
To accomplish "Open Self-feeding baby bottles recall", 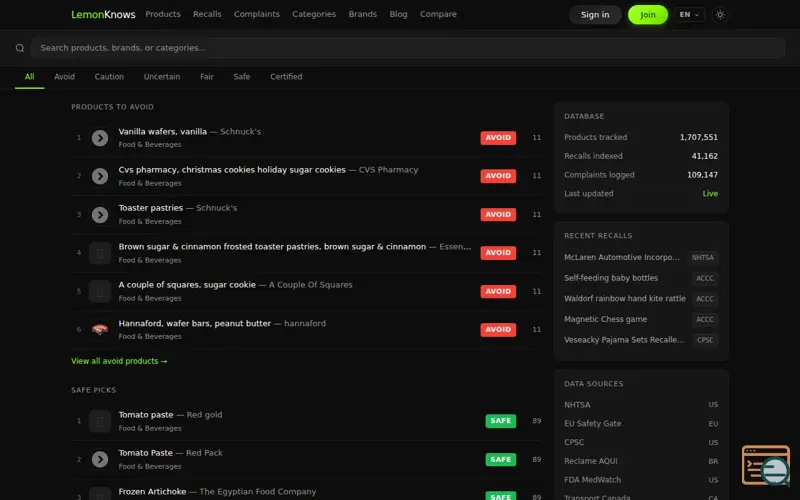I will tap(611, 278).
